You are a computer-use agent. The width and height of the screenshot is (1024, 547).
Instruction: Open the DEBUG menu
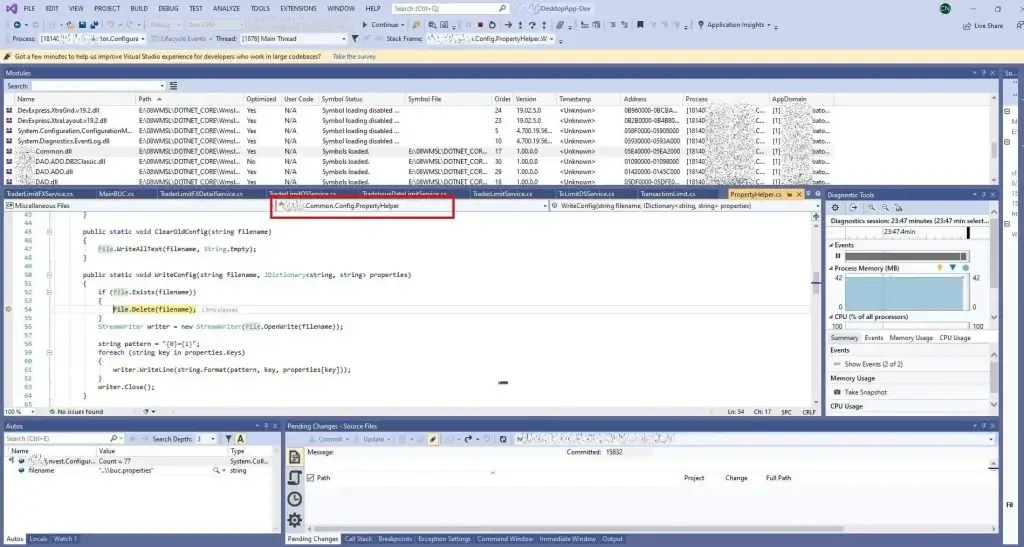pyautogui.click(x=168, y=8)
